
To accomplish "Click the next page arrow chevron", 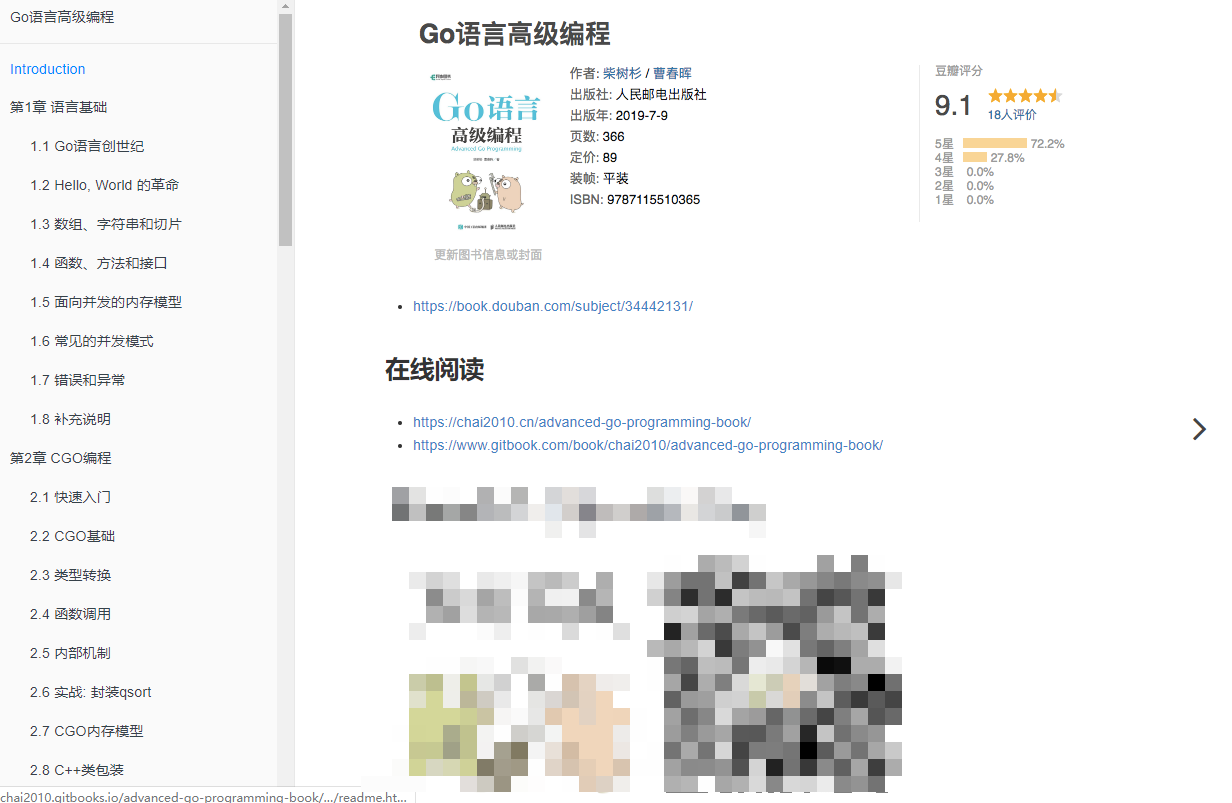I will pyautogui.click(x=1199, y=429).
